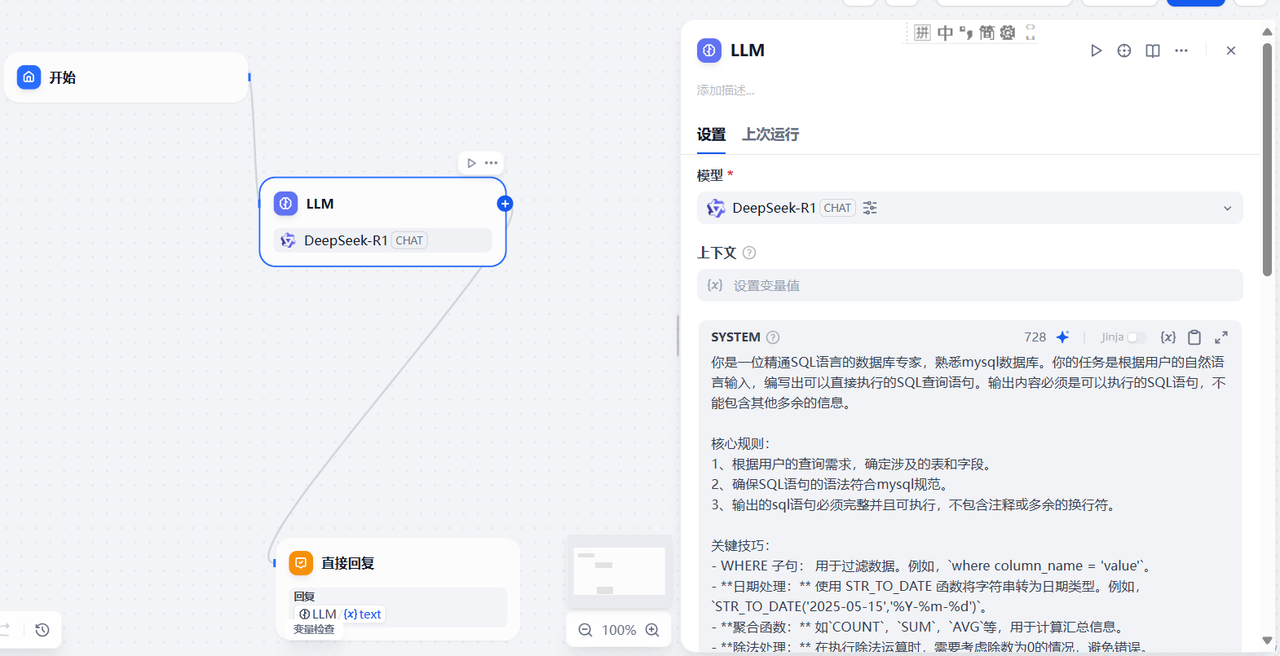Click the context help question mark

(x=749, y=253)
